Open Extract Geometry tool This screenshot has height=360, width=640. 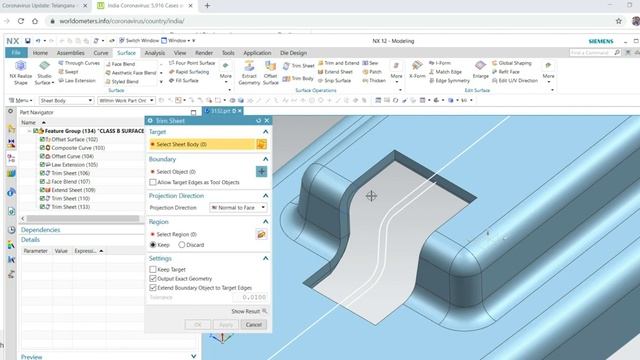249,73
